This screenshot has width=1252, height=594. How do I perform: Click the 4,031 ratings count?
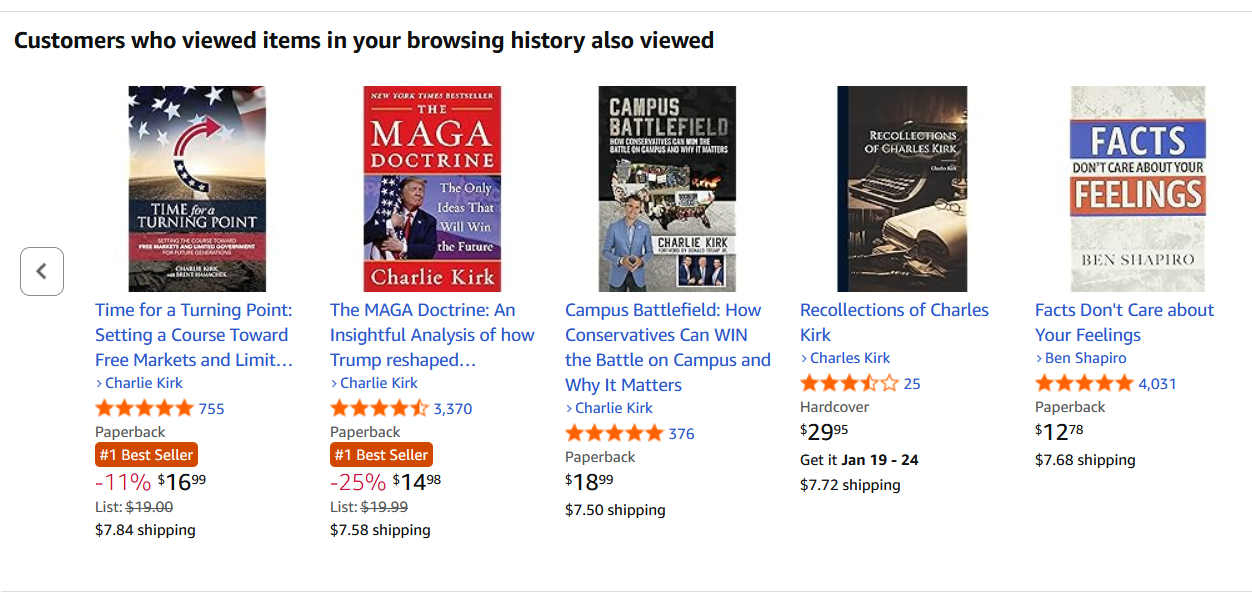[1157, 383]
